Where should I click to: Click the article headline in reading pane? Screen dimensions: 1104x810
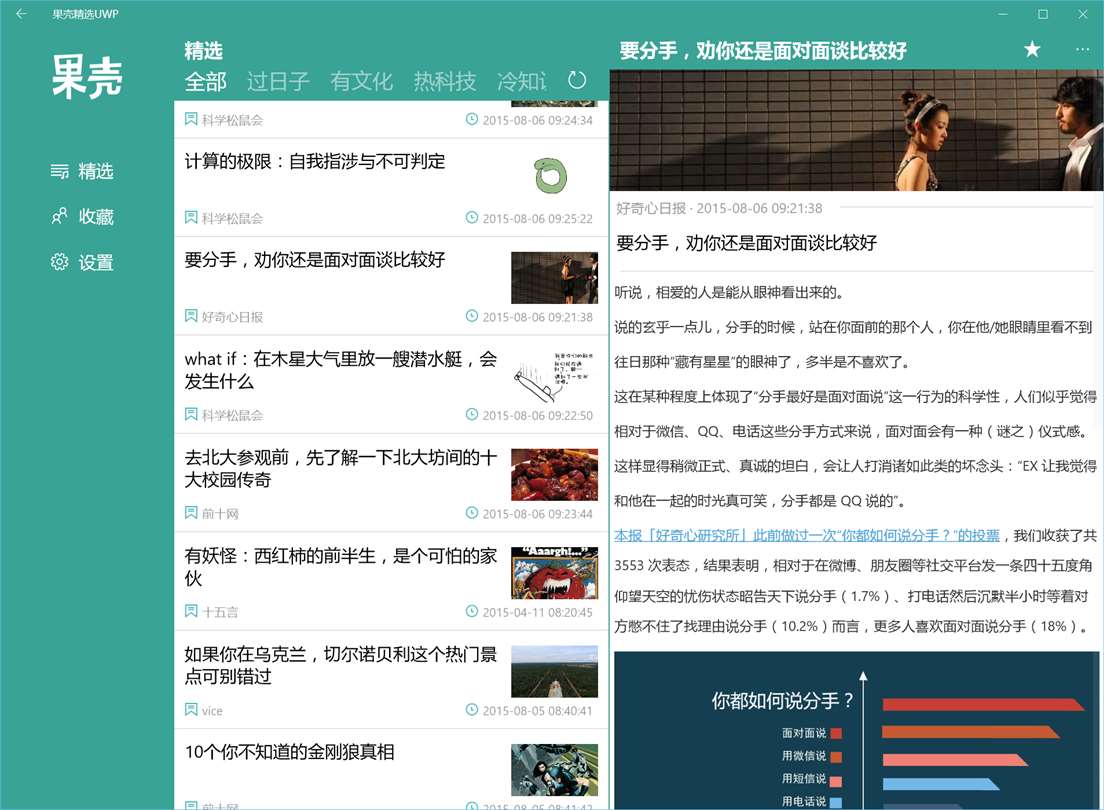tap(746, 243)
